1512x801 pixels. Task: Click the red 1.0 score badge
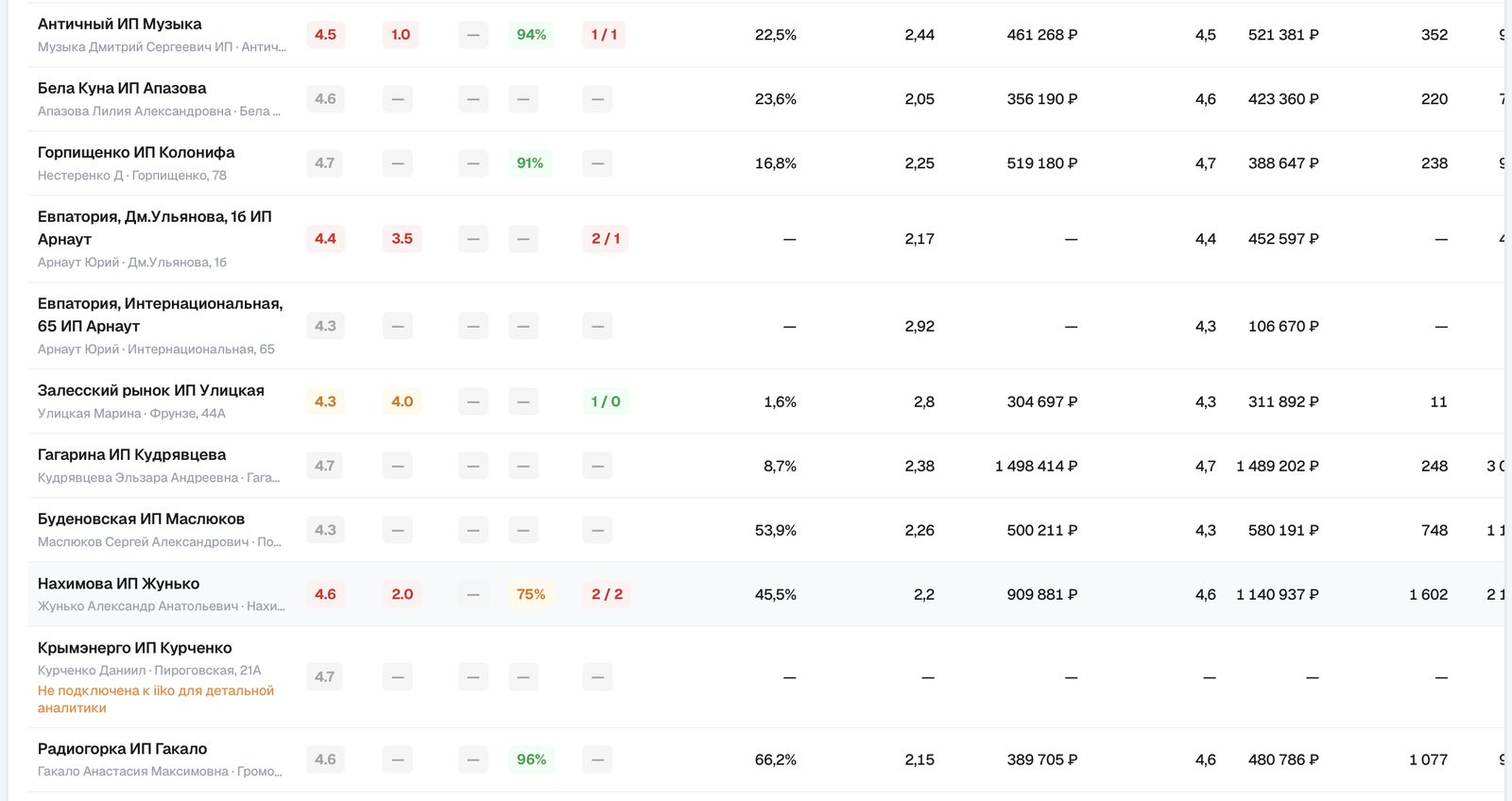coord(402,35)
